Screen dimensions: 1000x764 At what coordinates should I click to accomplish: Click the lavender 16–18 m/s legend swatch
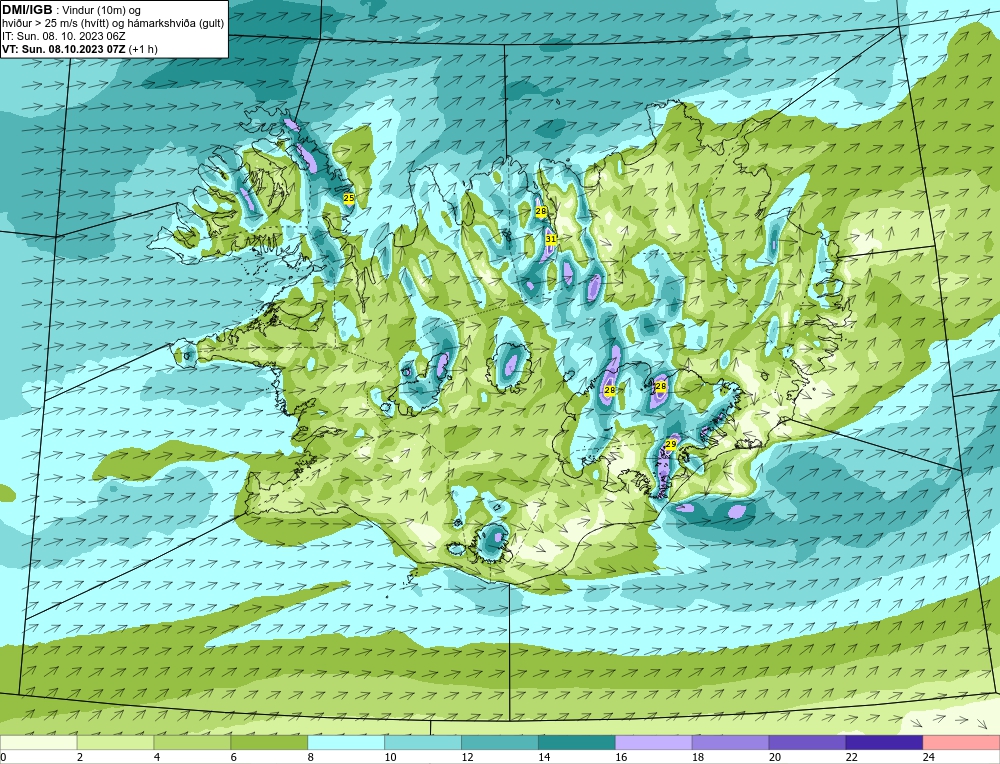click(x=654, y=742)
